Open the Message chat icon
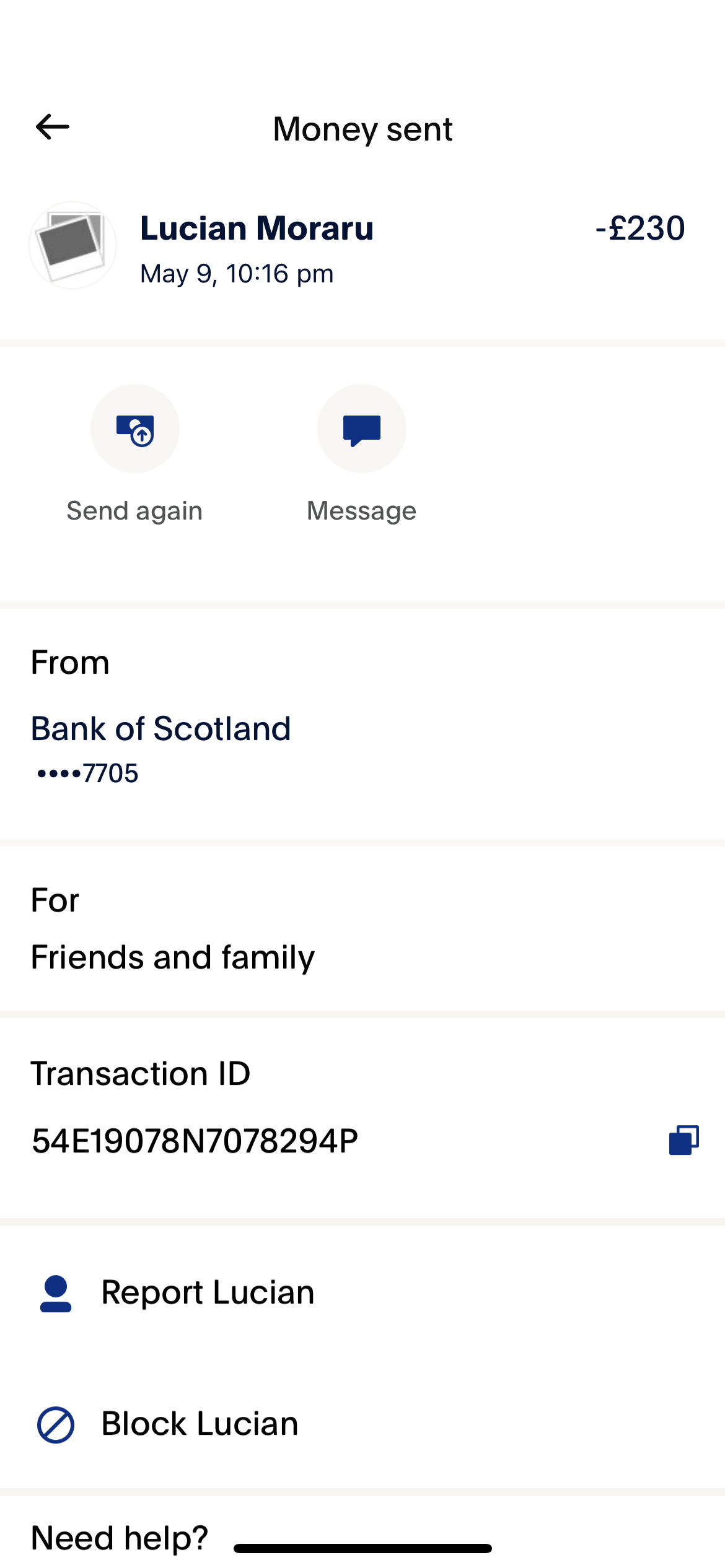Viewport: 725px width, 1568px height. (x=362, y=429)
